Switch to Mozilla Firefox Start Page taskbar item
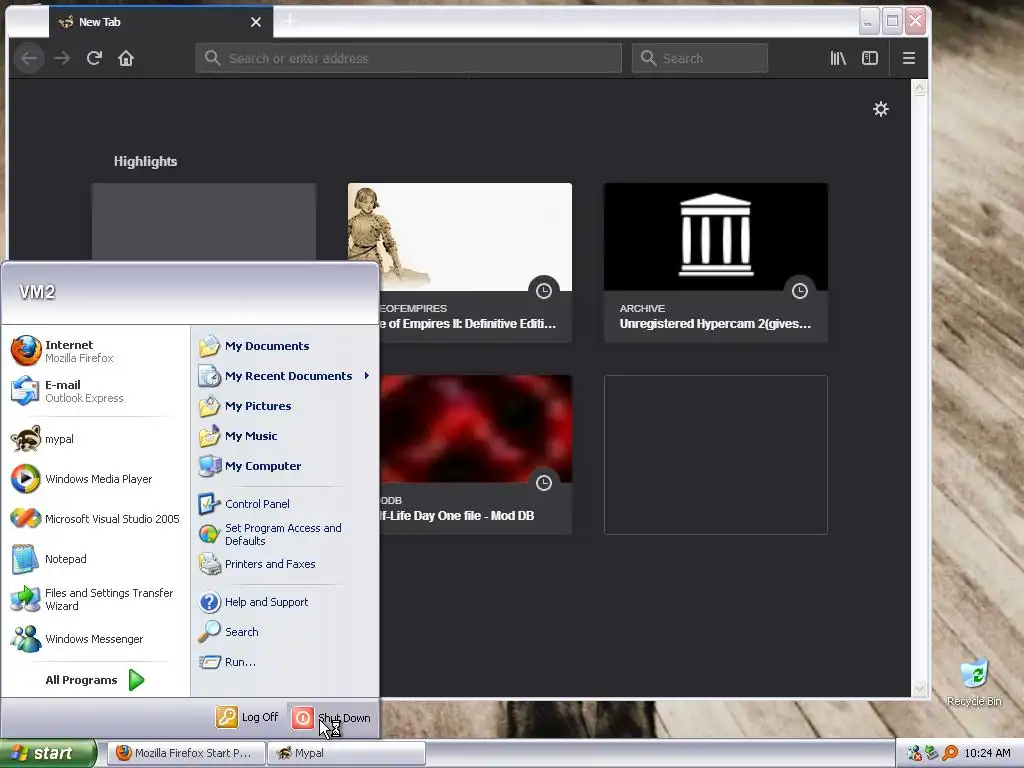Screen dimensions: 1024x768 (185, 753)
